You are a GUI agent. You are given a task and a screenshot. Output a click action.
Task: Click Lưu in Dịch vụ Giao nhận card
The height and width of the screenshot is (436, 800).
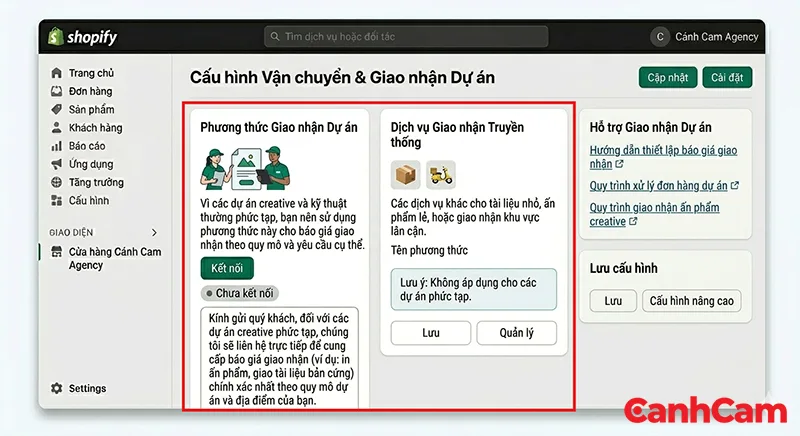point(431,333)
